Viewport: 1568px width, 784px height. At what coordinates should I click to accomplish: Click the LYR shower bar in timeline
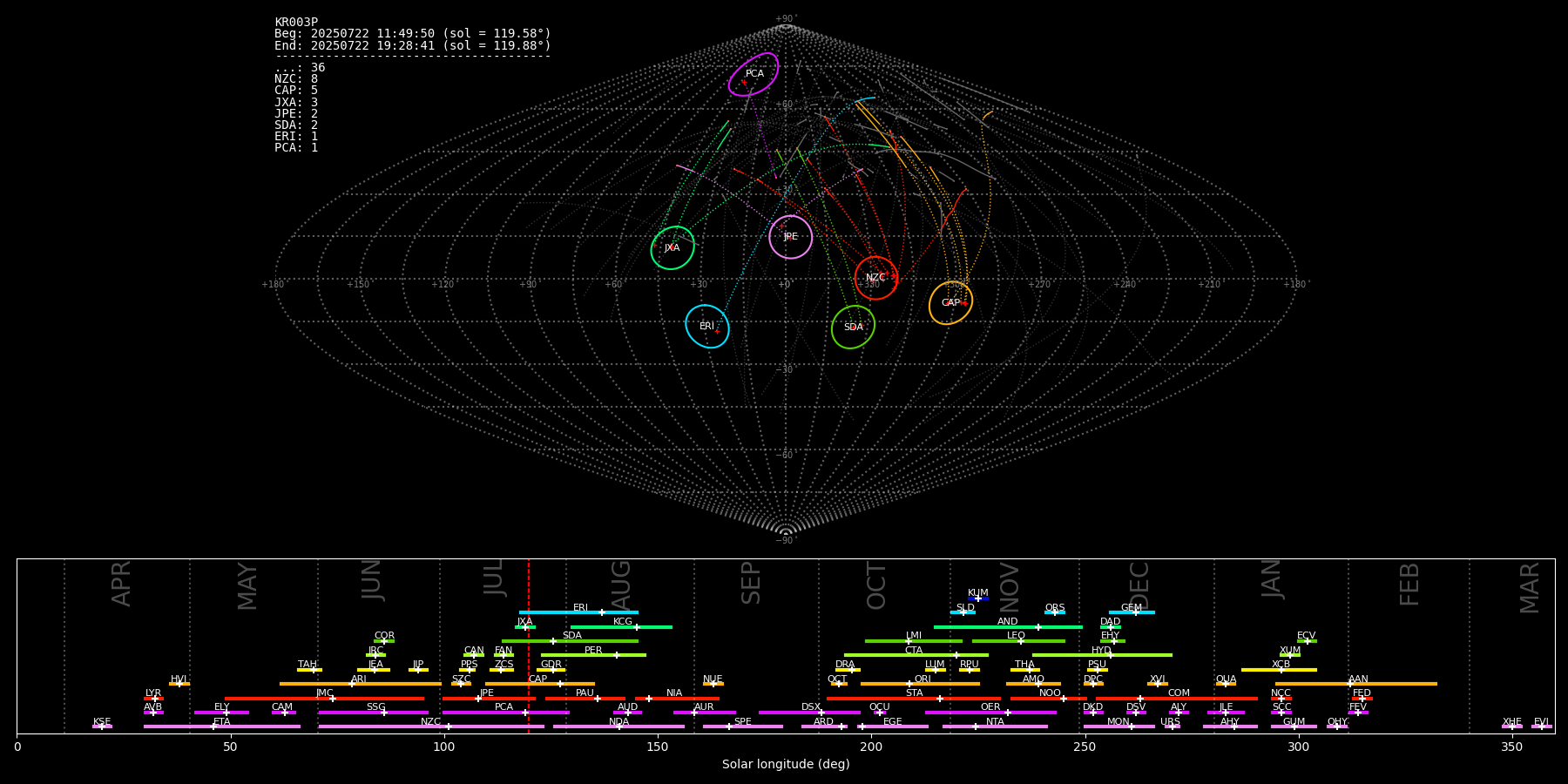(x=153, y=699)
